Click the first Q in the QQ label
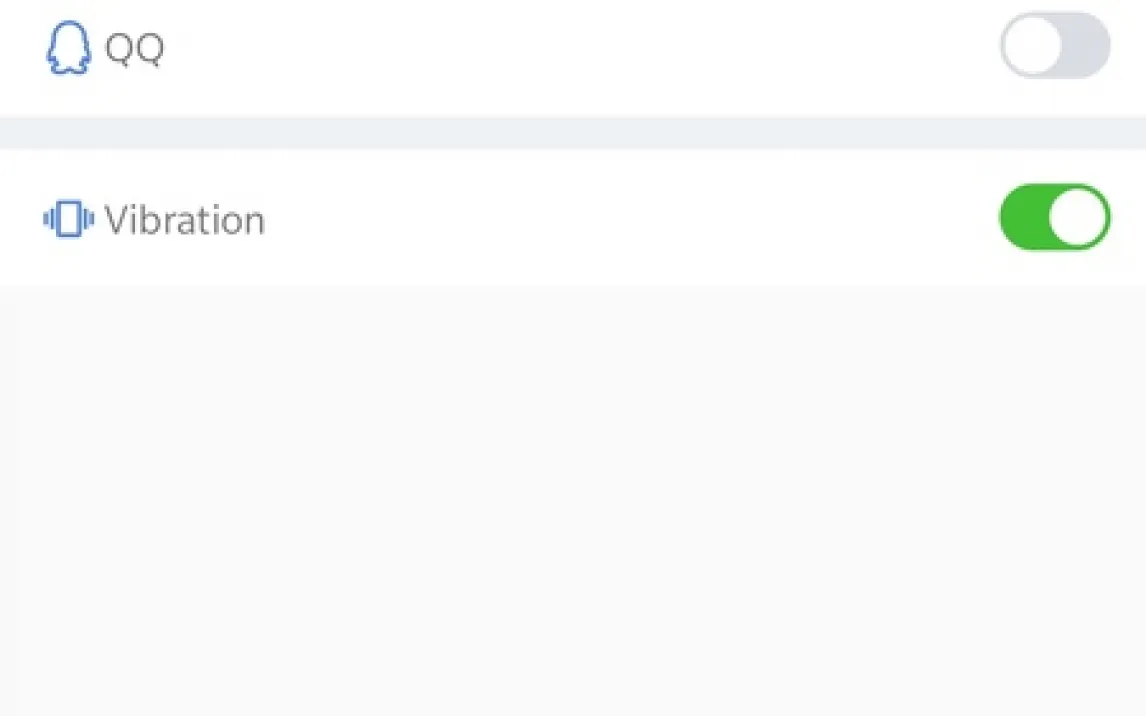Viewport: 1146px width, 716px height. coord(119,48)
